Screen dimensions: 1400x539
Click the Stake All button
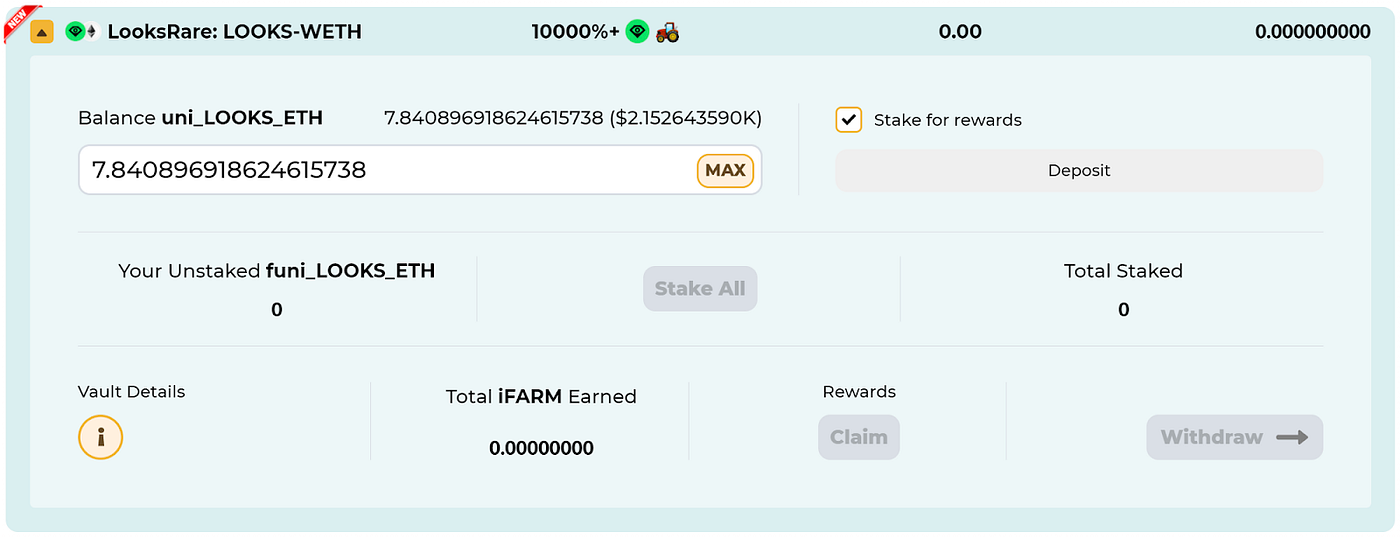[700, 289]
